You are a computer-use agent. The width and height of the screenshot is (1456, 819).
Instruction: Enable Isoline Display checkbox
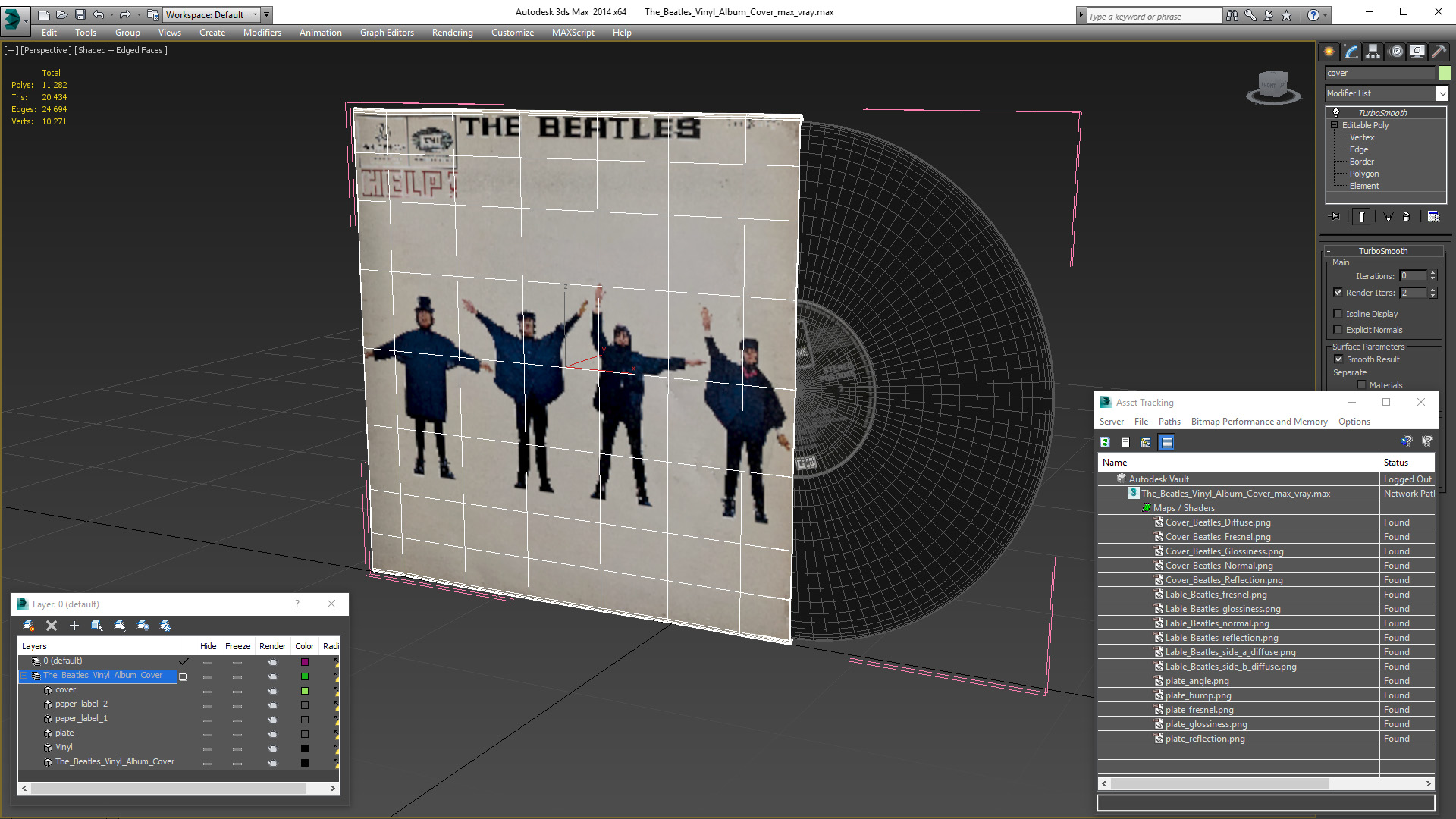pyautogui.click(x=1338, y=314)
